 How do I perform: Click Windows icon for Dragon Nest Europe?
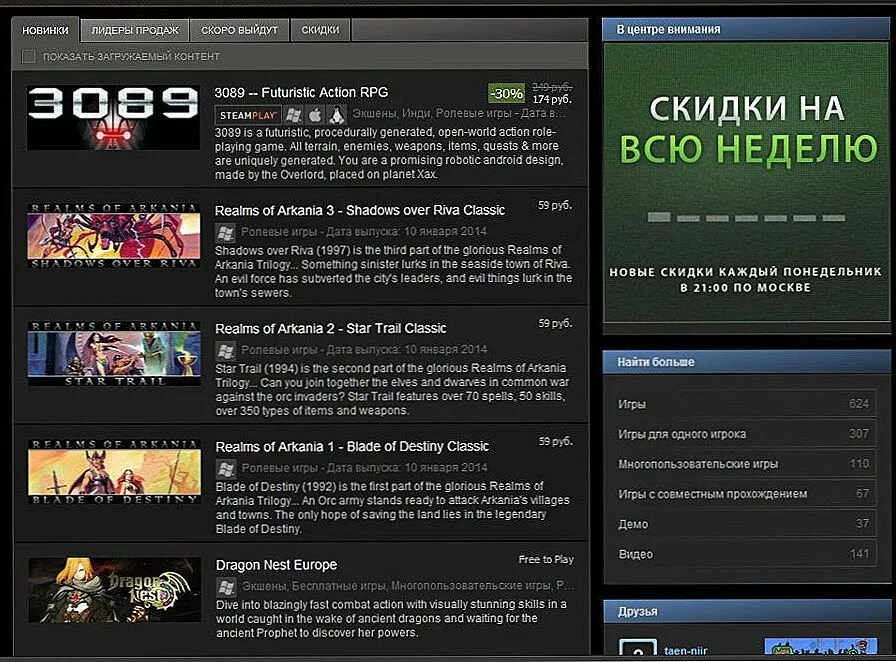226,587
